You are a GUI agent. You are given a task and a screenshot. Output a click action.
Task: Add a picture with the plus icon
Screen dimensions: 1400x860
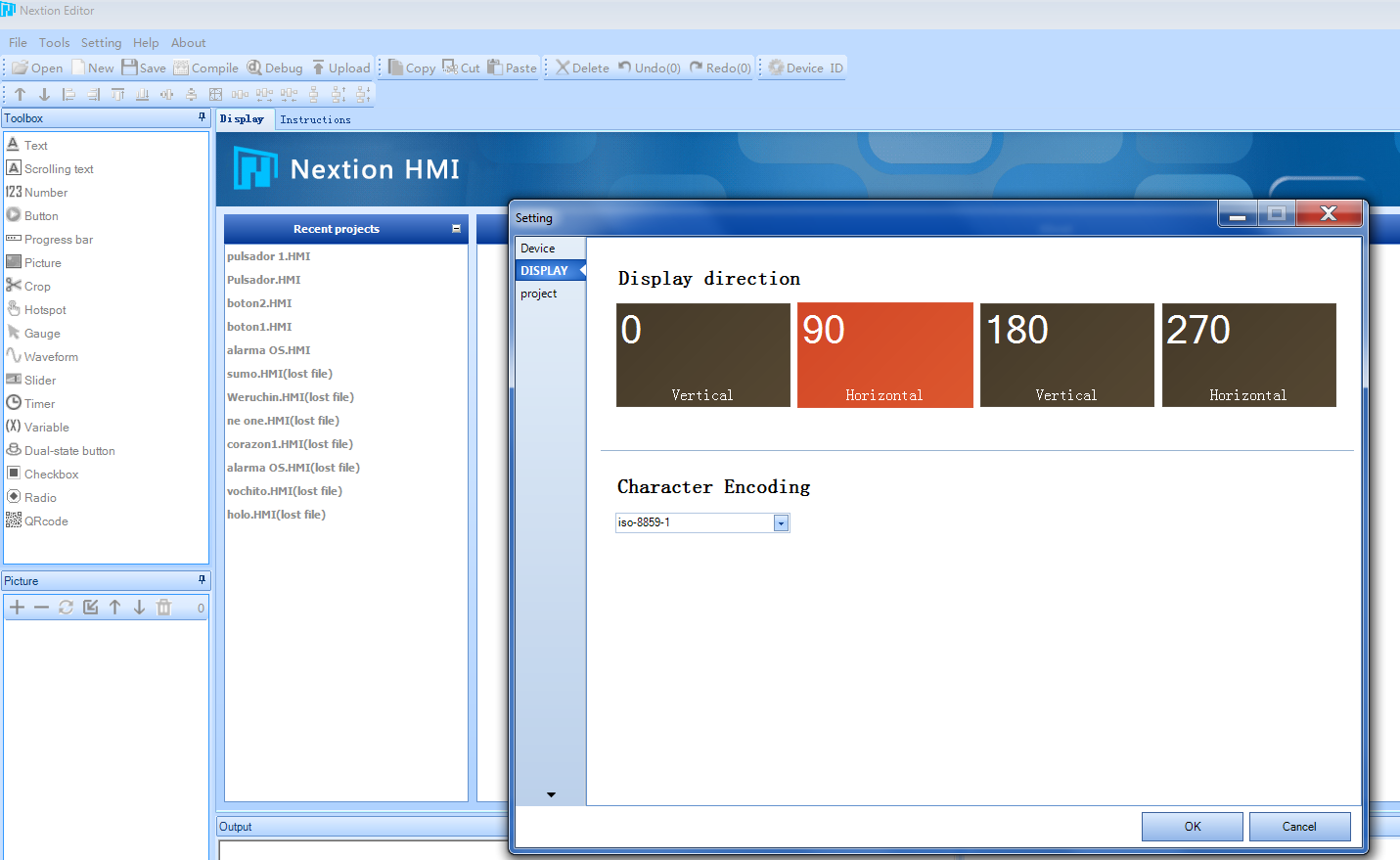[17, 608]
